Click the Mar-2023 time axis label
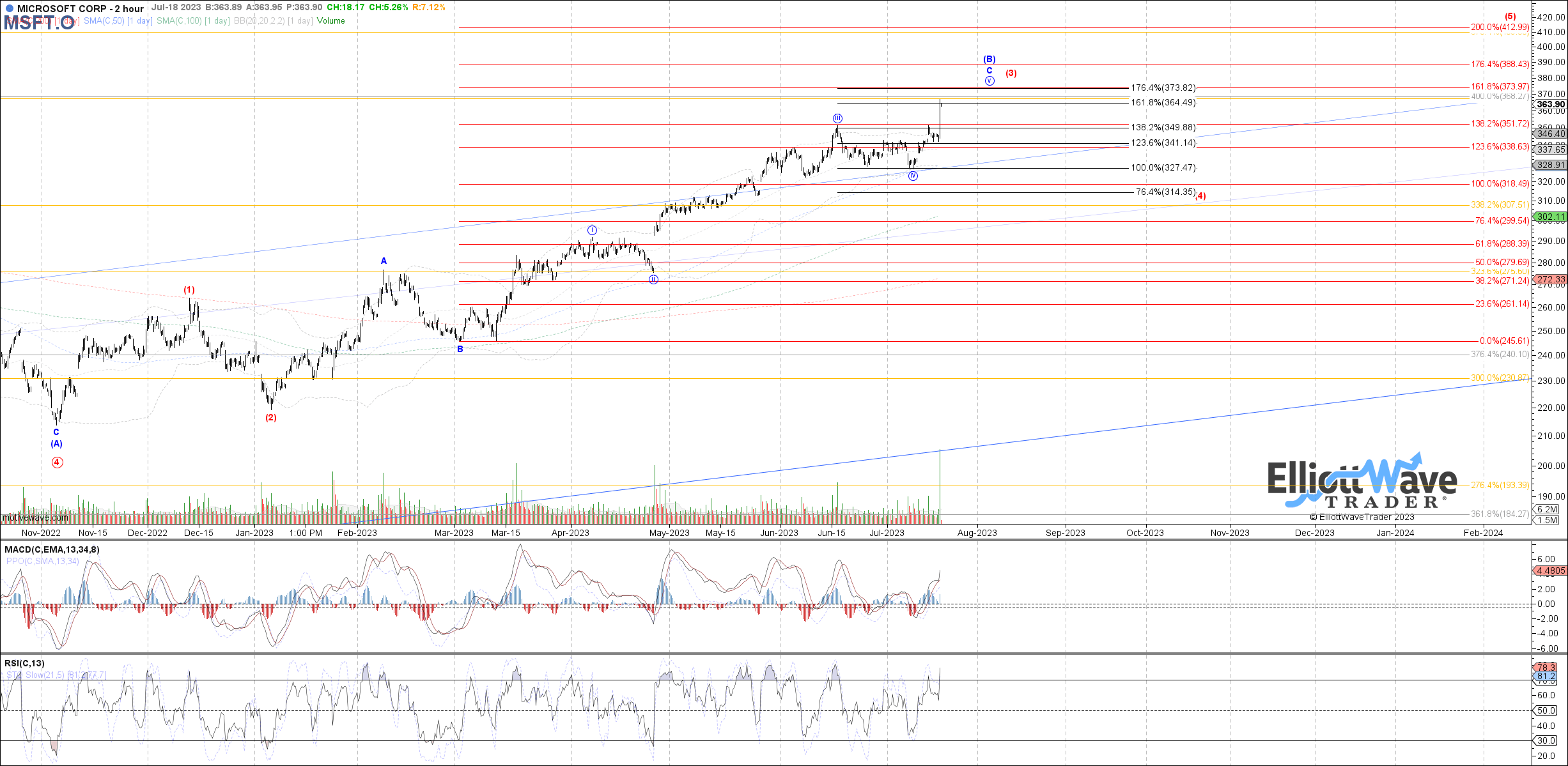This screenshot has height=766, width=1568. pyautogui.click(x=454, y=533)
